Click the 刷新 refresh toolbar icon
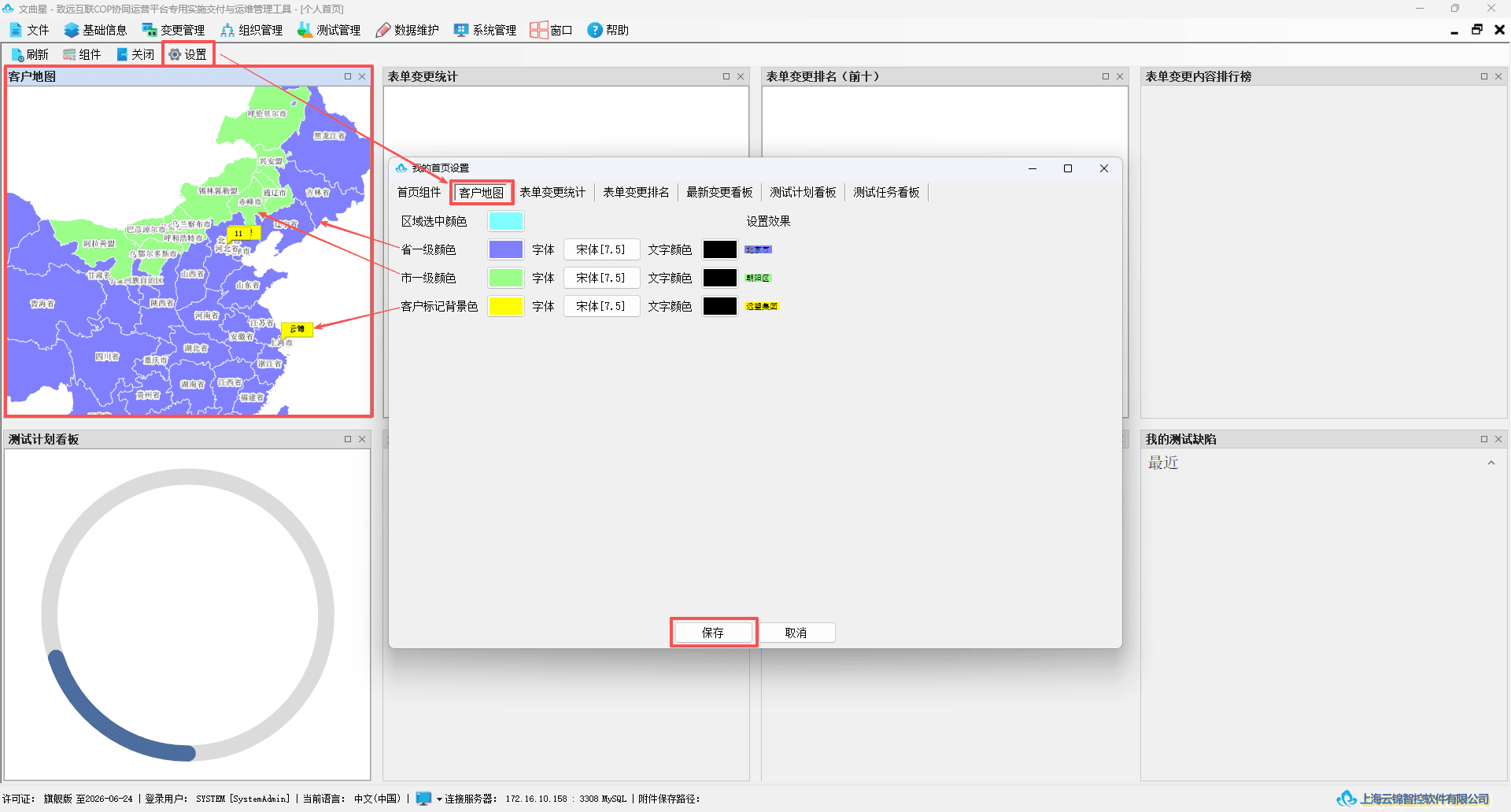Image resolution: width=1511 pixels, height=812 pixels. pos(17,54)
